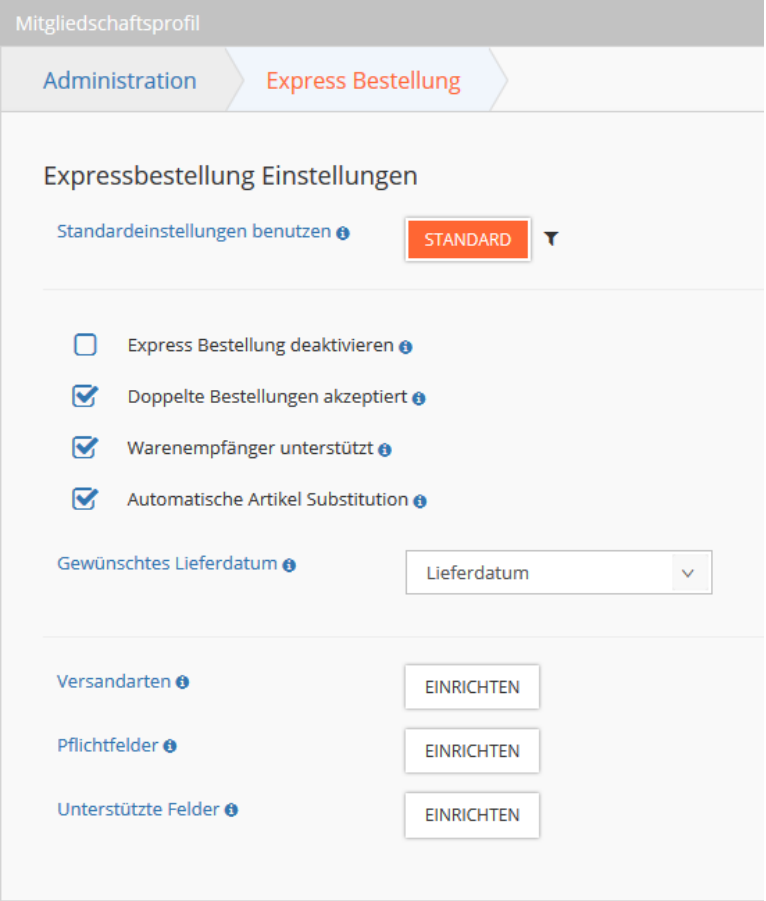Show info for Doppelte Bestellungen akzeptiert
Image resolution: width=766 pixels, height=901 pixels.
[x=419, y=398]
